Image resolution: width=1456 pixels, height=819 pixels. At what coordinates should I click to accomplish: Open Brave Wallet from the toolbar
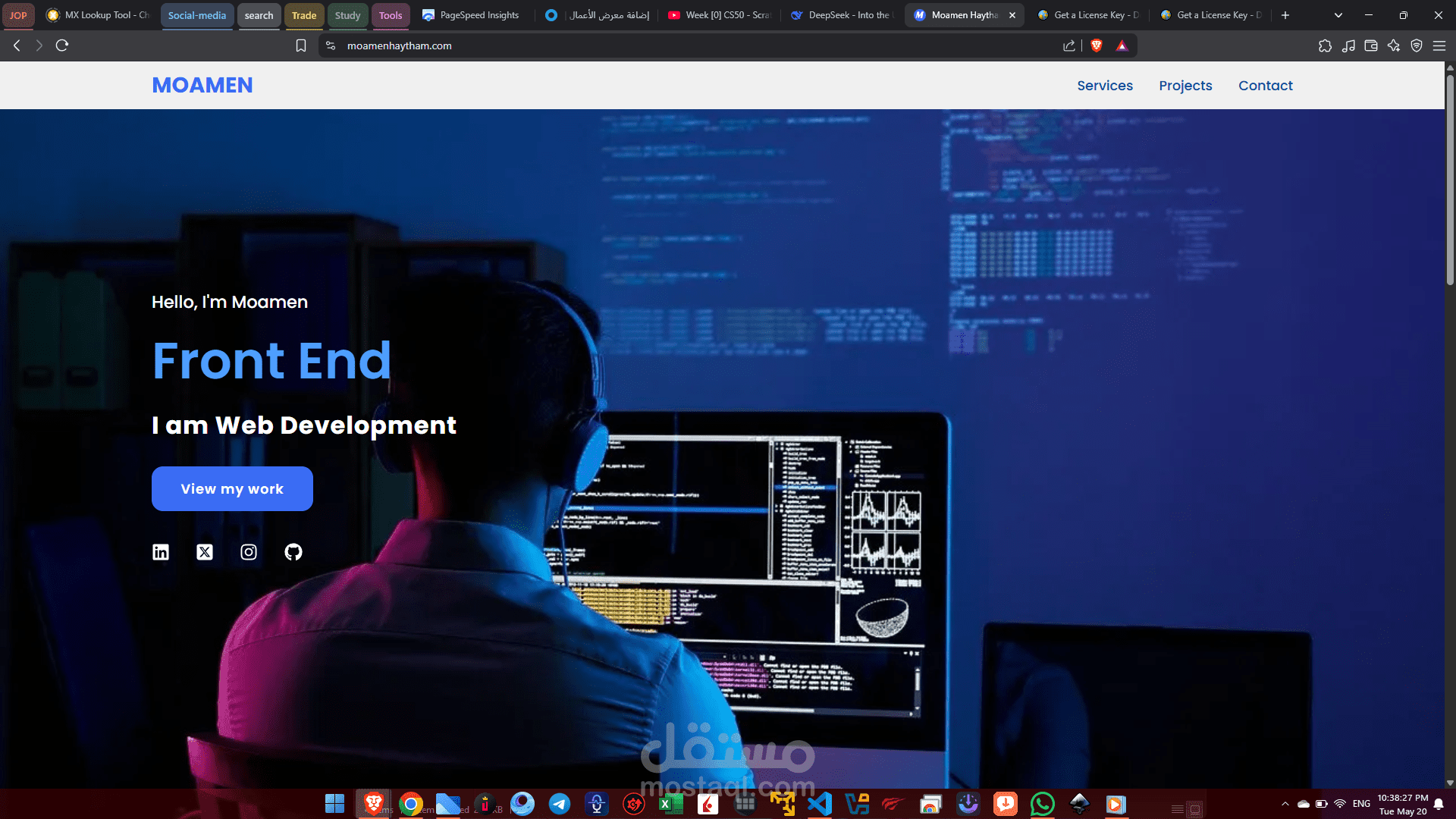click(1371, 45)
